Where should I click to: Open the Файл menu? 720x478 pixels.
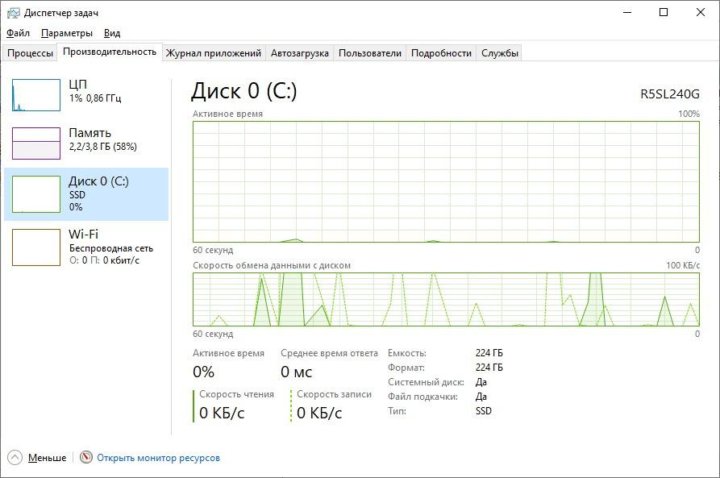[17, 33]
